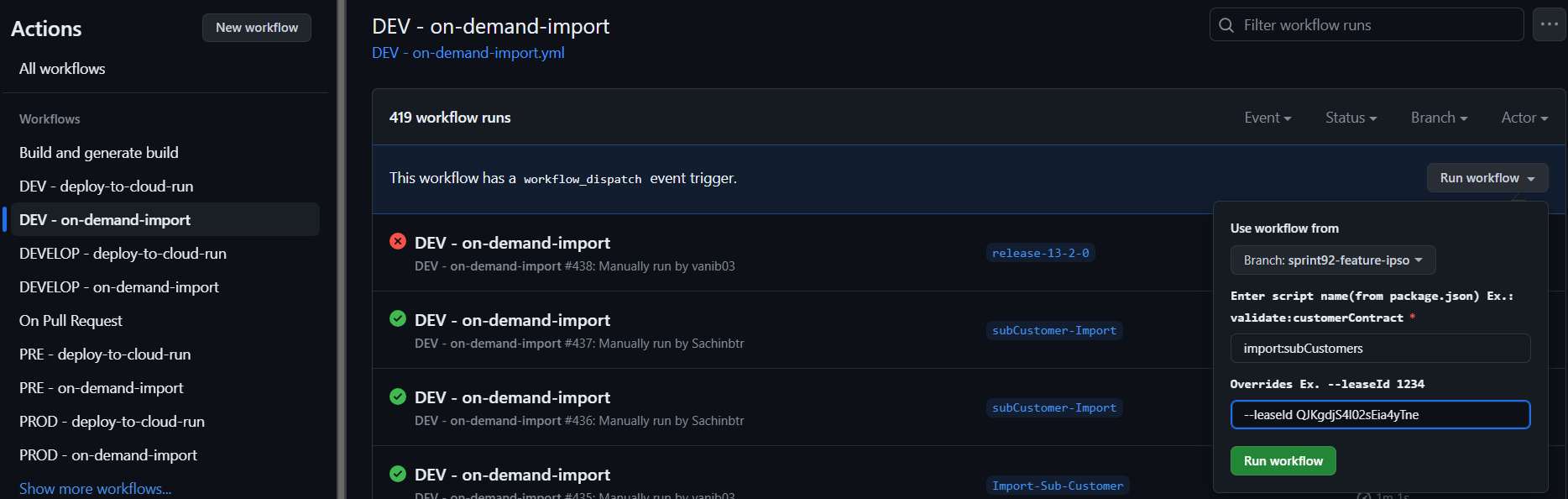
Task: Go to All workflows
Action: pyautogui.click(x=62, y=69)
